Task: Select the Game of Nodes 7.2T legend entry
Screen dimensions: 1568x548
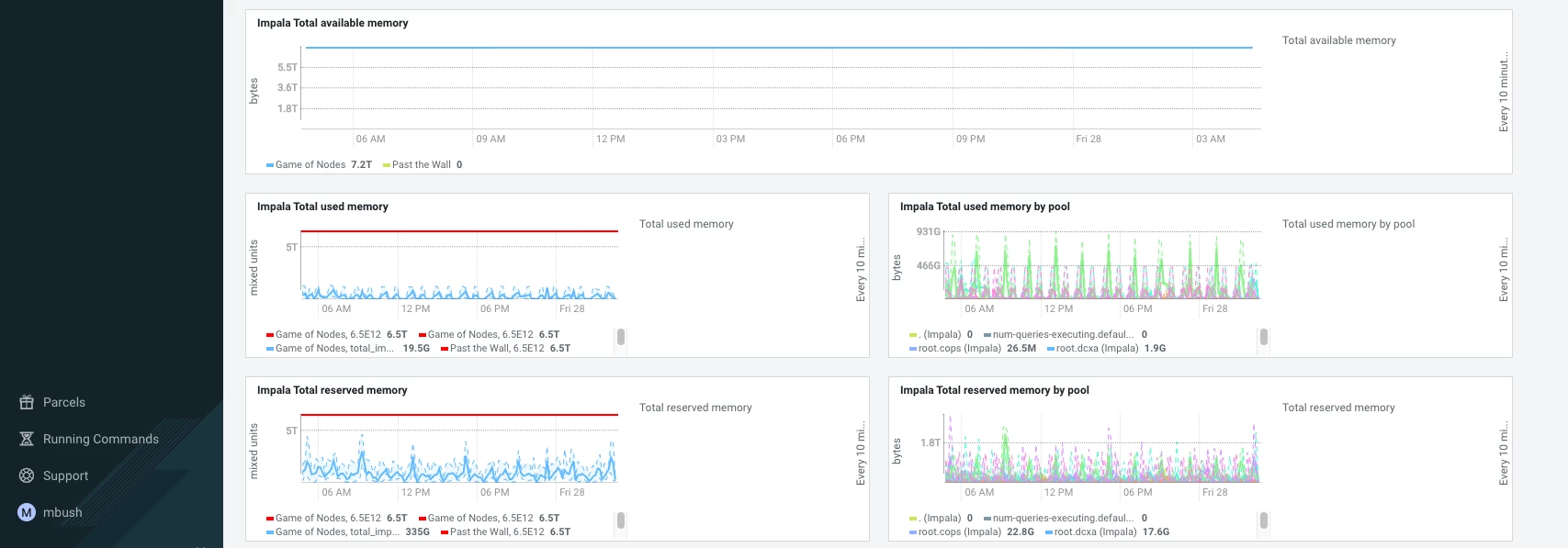Action: click(x=320, y=165)
